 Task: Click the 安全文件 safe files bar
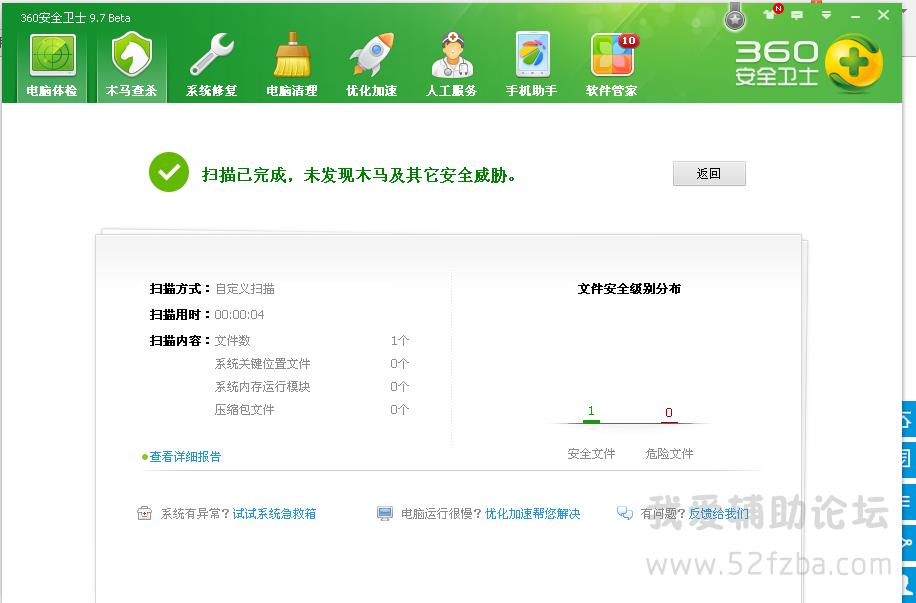coord(591,421)
